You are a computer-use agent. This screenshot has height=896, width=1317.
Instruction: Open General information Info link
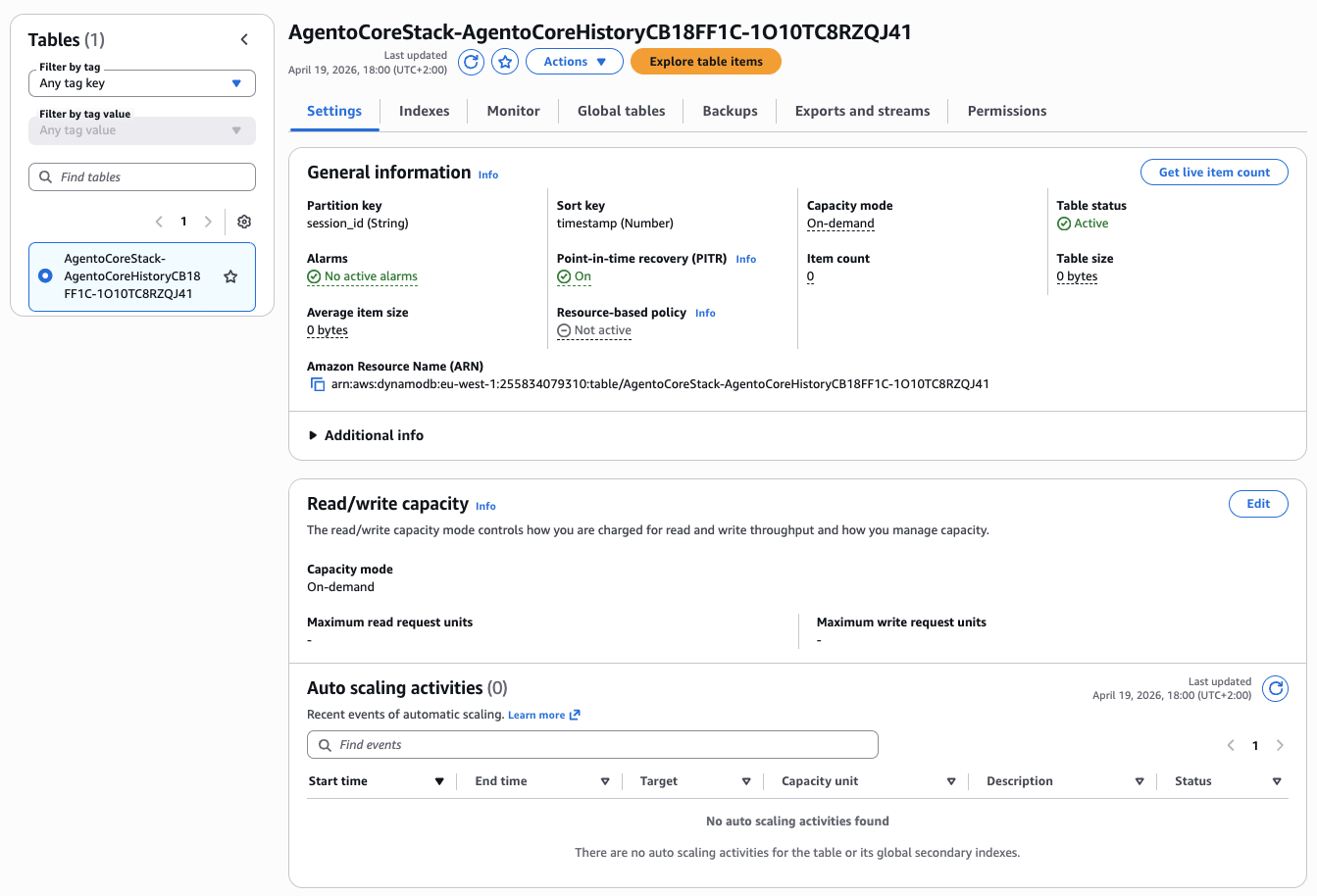[488, 175]
